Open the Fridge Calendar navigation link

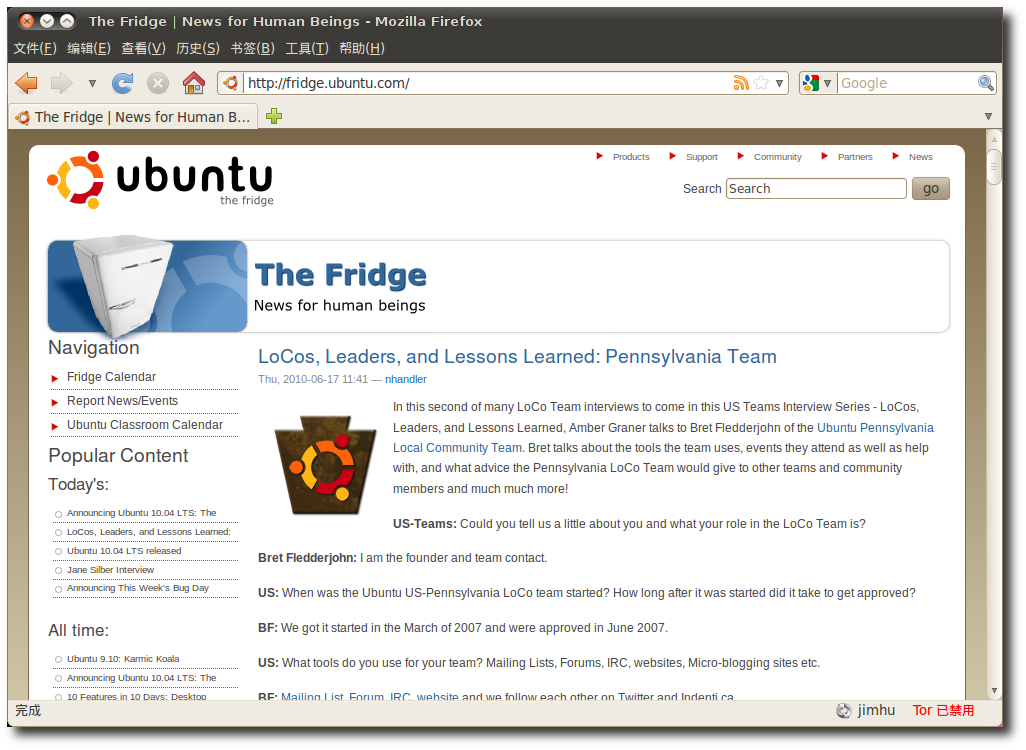[111, 377]
